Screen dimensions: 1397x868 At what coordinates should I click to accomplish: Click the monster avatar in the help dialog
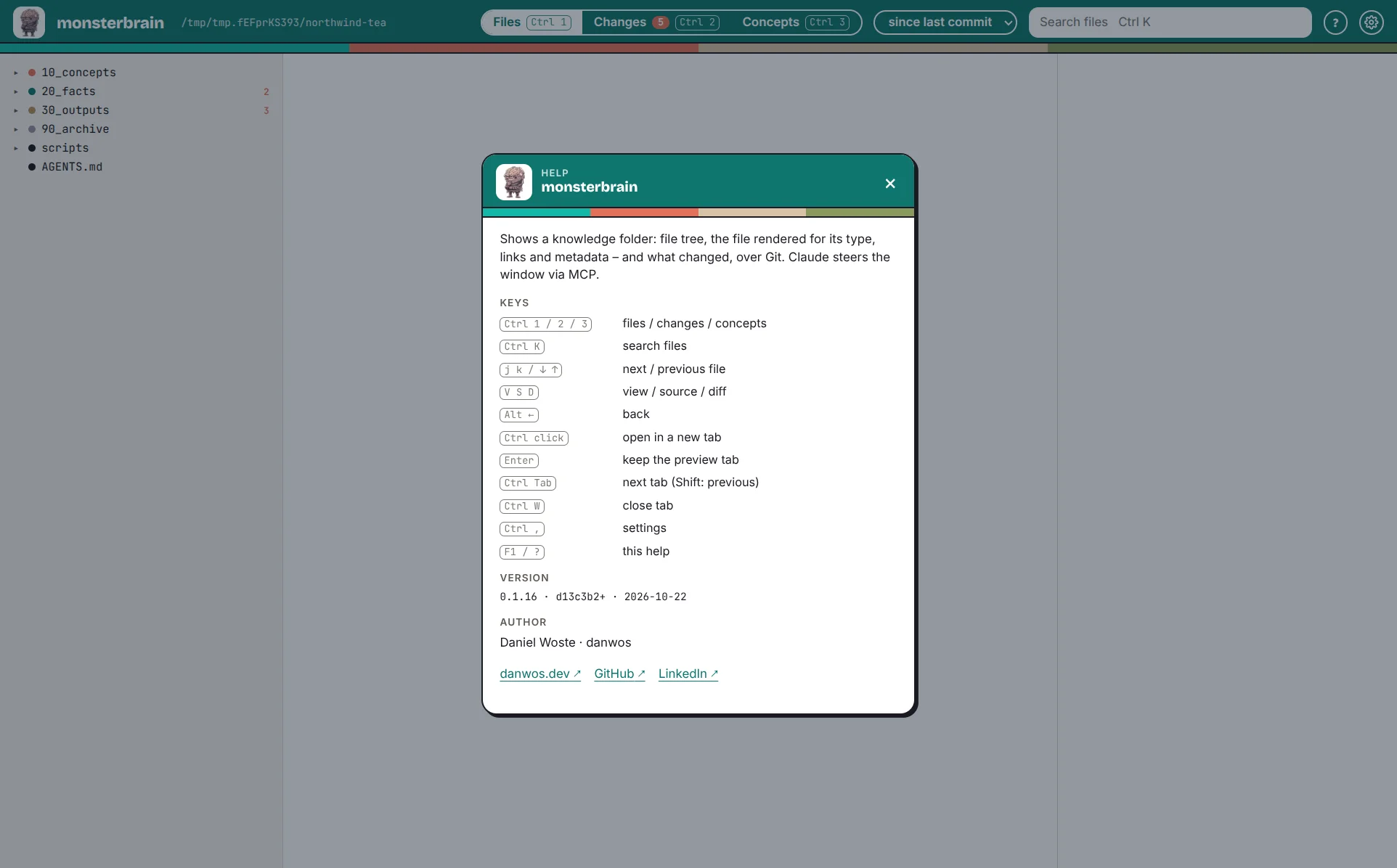pos(514,181)
